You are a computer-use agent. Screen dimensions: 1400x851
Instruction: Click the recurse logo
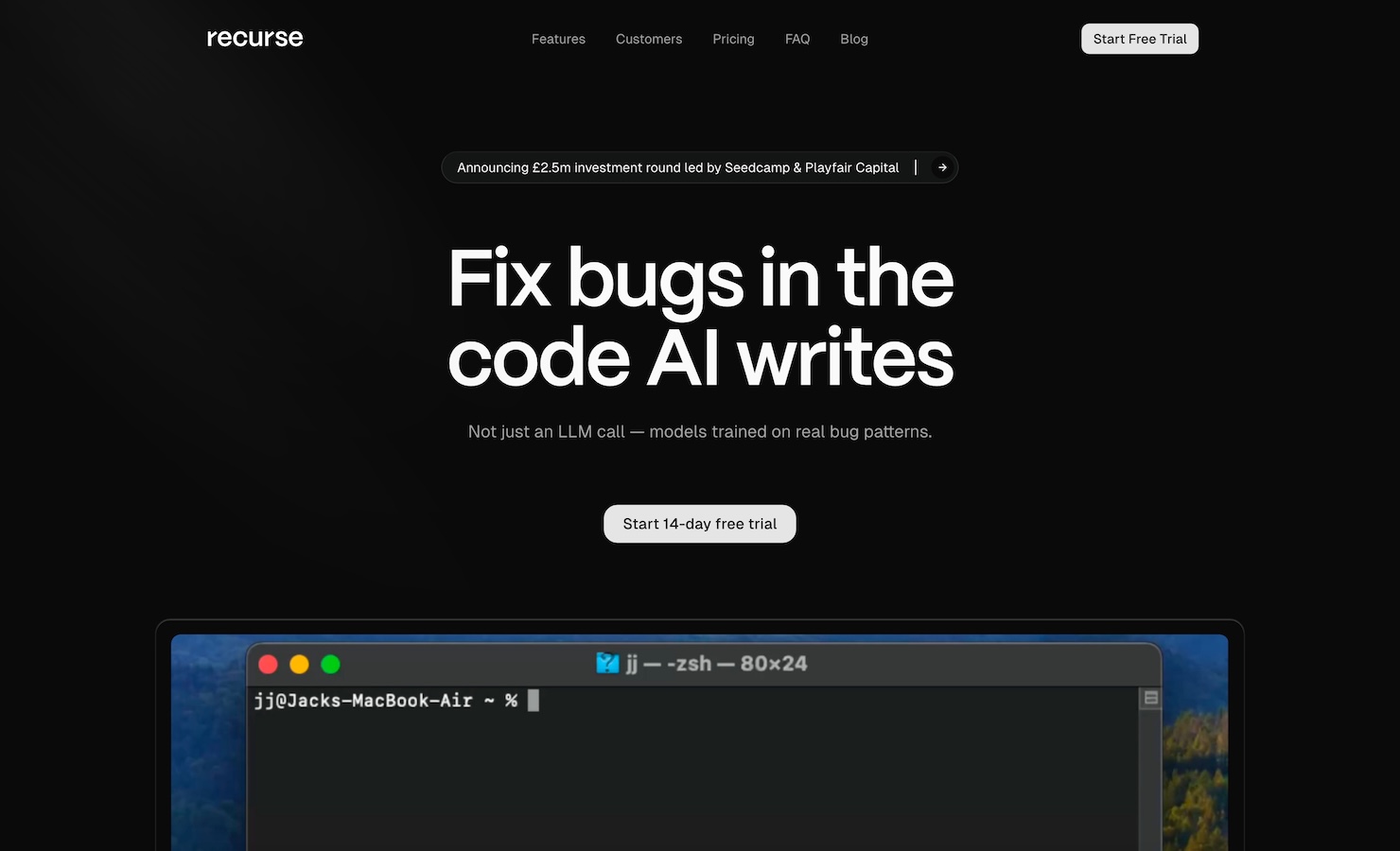pos(254,38)
